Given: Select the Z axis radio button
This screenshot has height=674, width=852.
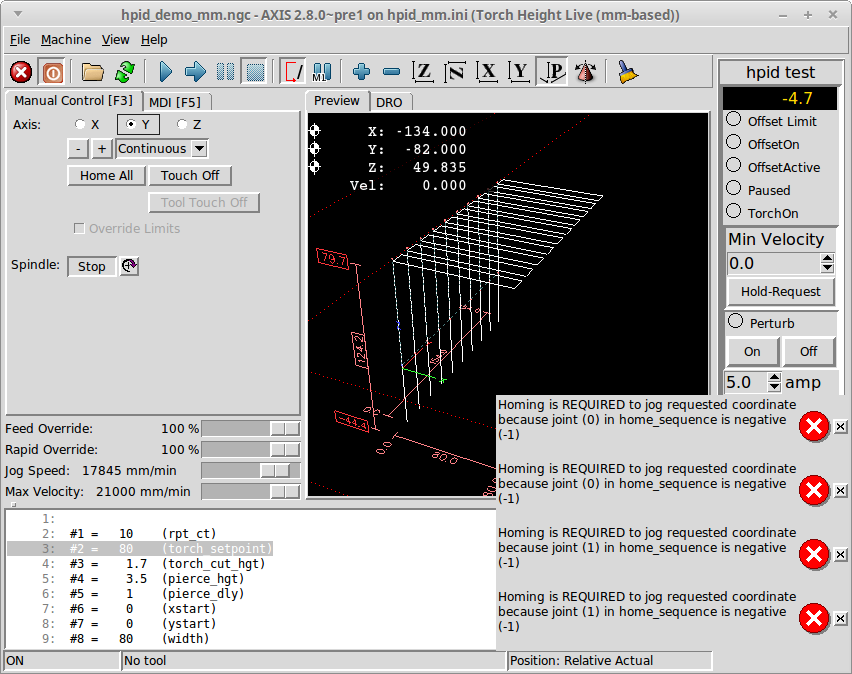Looking at the screenshot, I should 182,125.
